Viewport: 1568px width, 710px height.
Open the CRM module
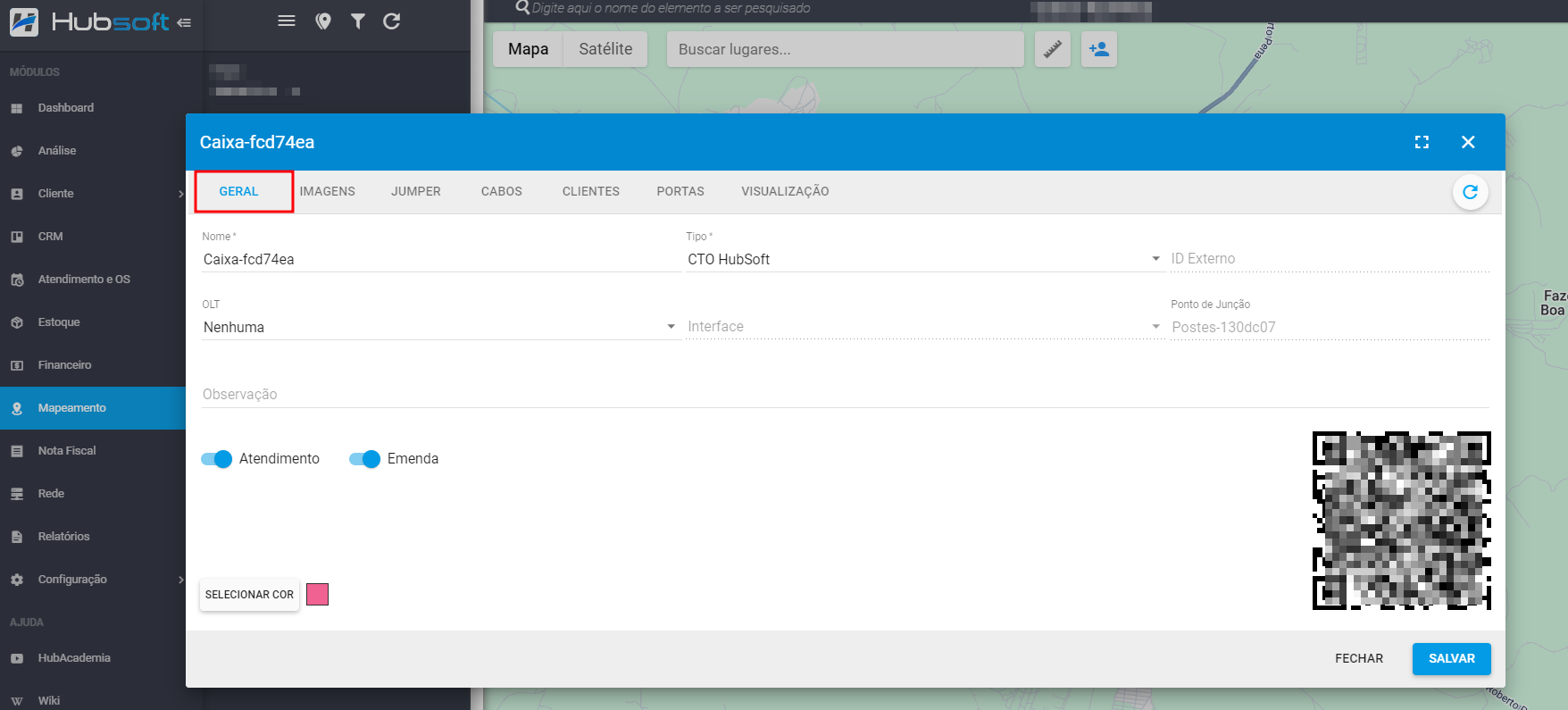pos(93,237)
